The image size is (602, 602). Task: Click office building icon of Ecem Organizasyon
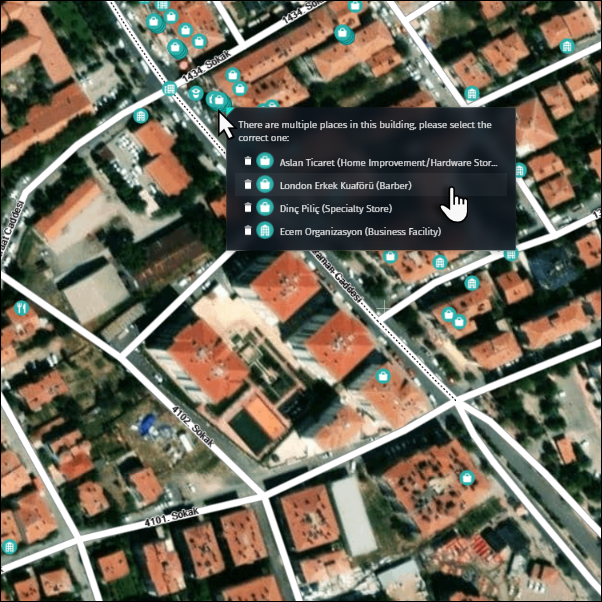click(265, 230)
